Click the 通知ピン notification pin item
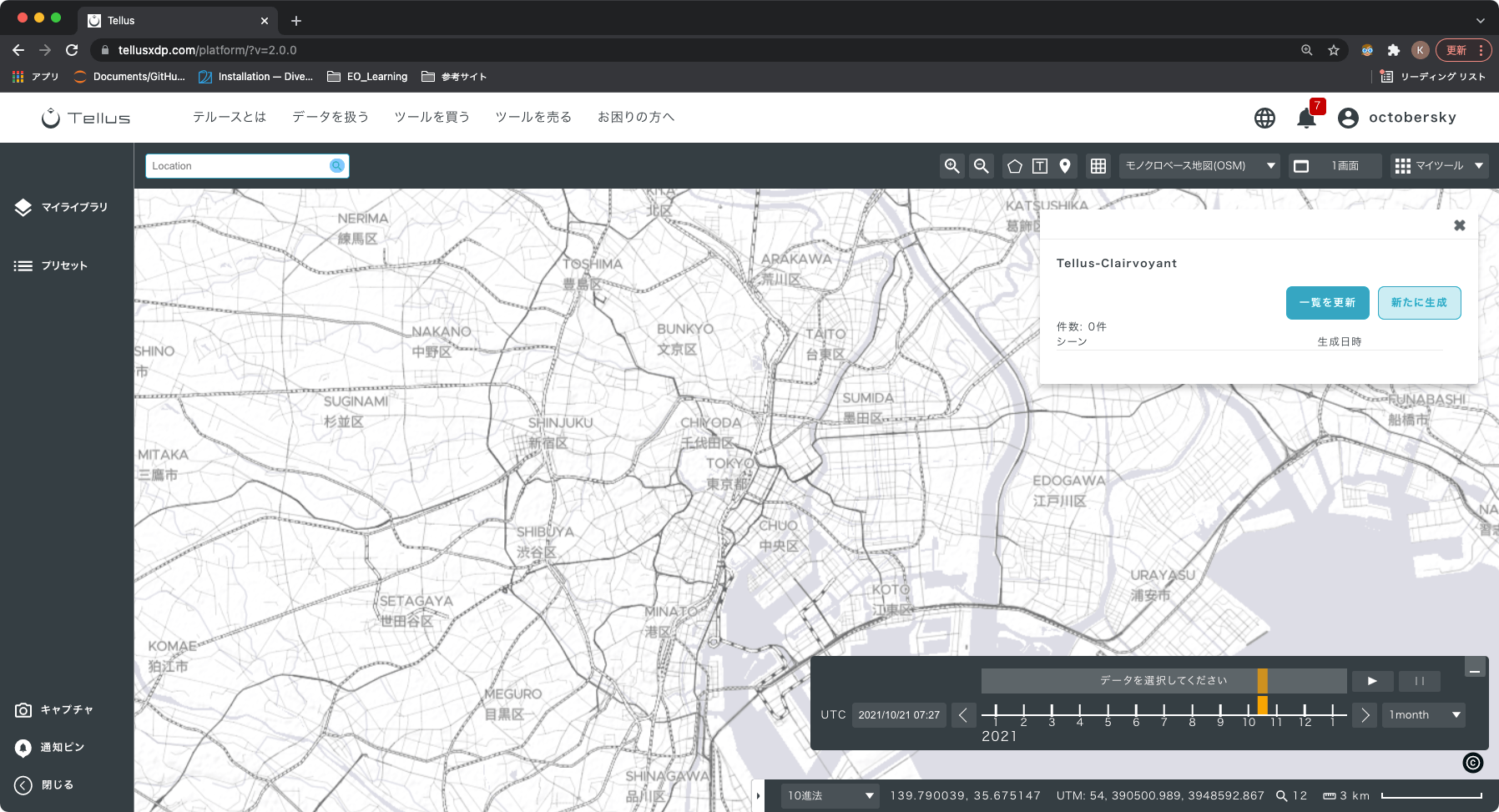1499x812 pixels. pos(50,747)
